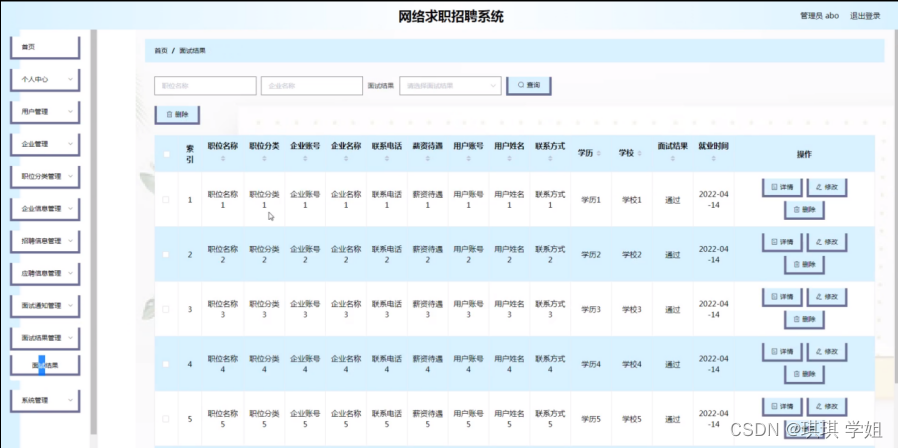Click 修改 for row 1

826,187
